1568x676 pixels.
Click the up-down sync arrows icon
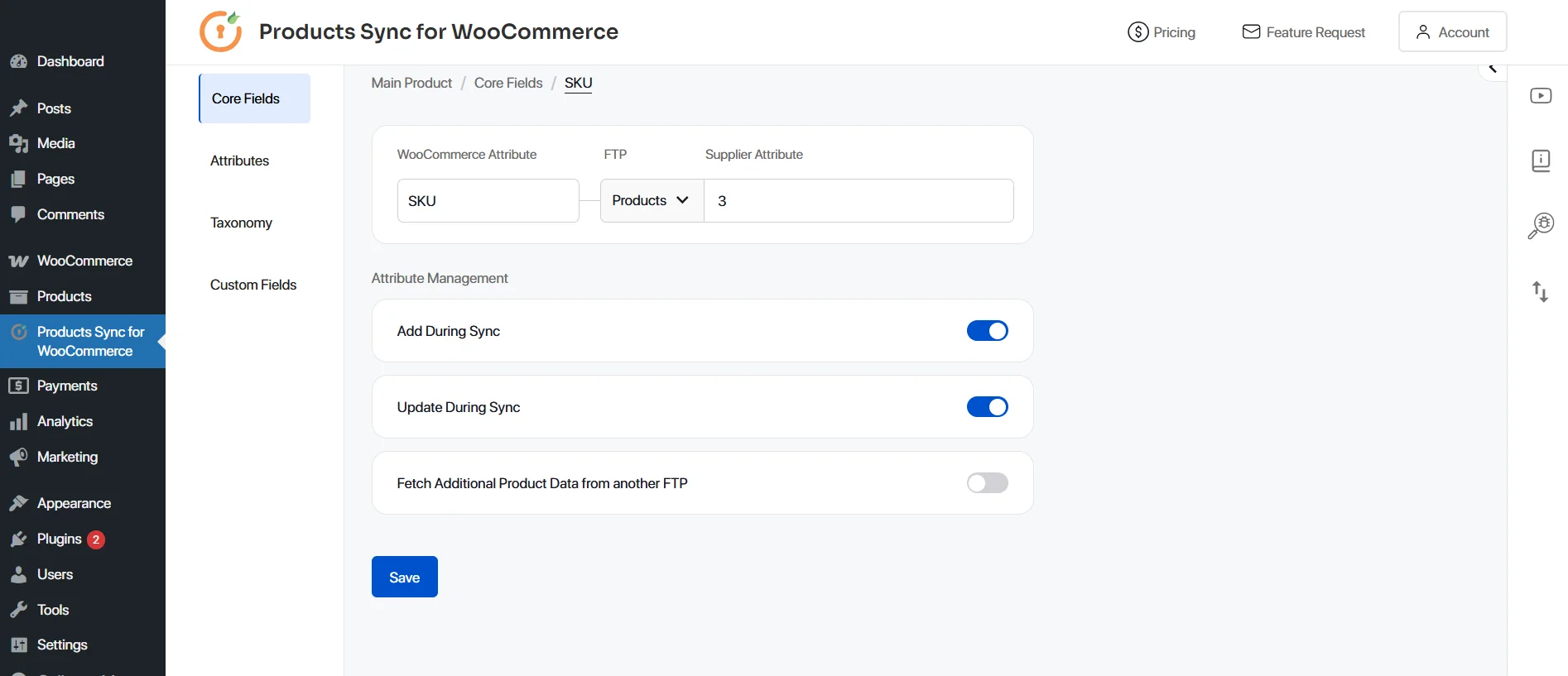1540,291
